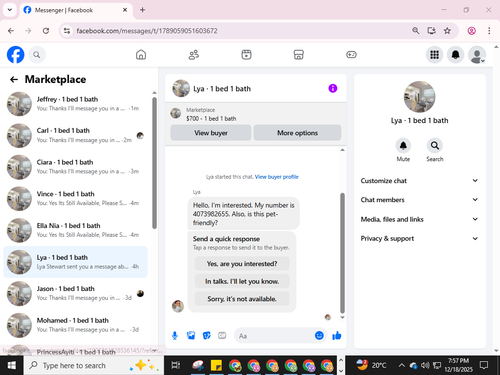Attach a photo file icon
The image size is (500, 375).
(191, 336)
